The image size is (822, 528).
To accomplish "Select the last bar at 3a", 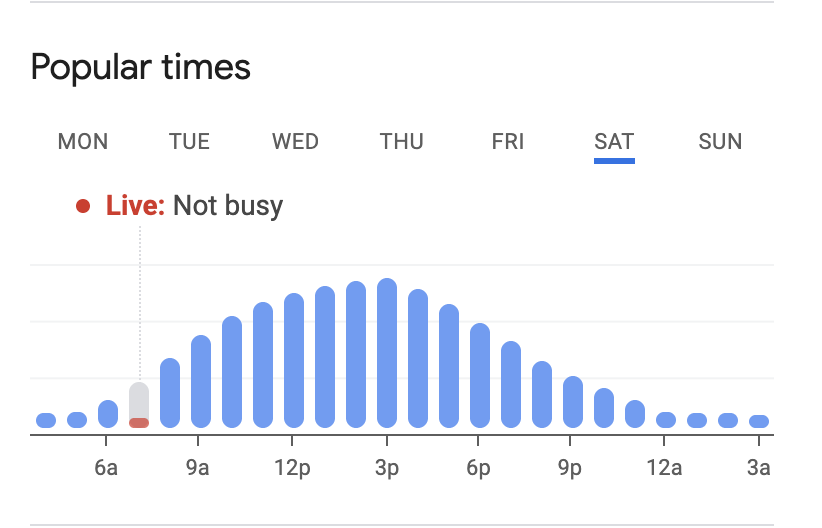I will tap(759, 421).
